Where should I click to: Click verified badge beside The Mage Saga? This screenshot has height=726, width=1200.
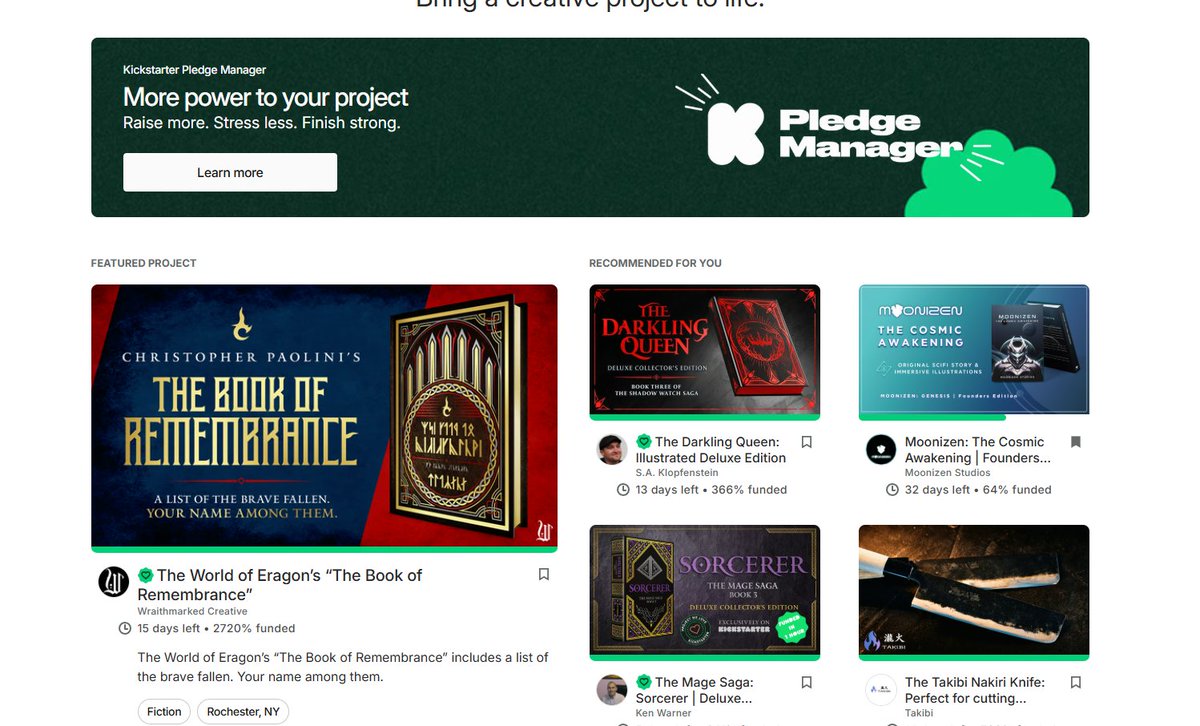tap(644, 683)
